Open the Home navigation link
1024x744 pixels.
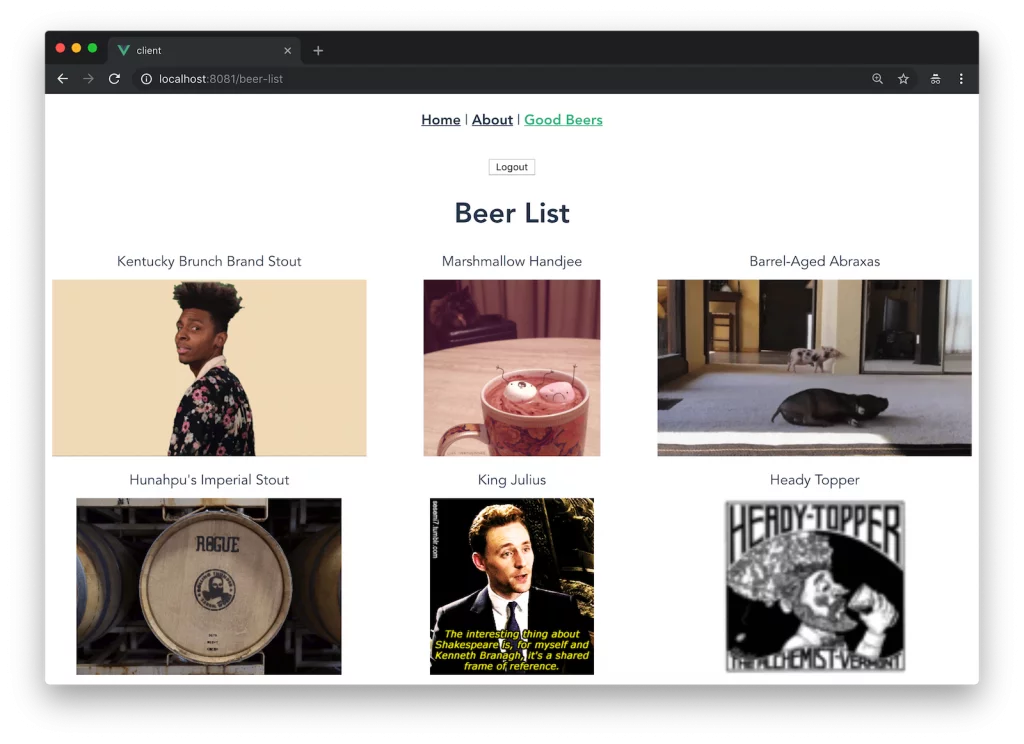(x=441, y=120)
